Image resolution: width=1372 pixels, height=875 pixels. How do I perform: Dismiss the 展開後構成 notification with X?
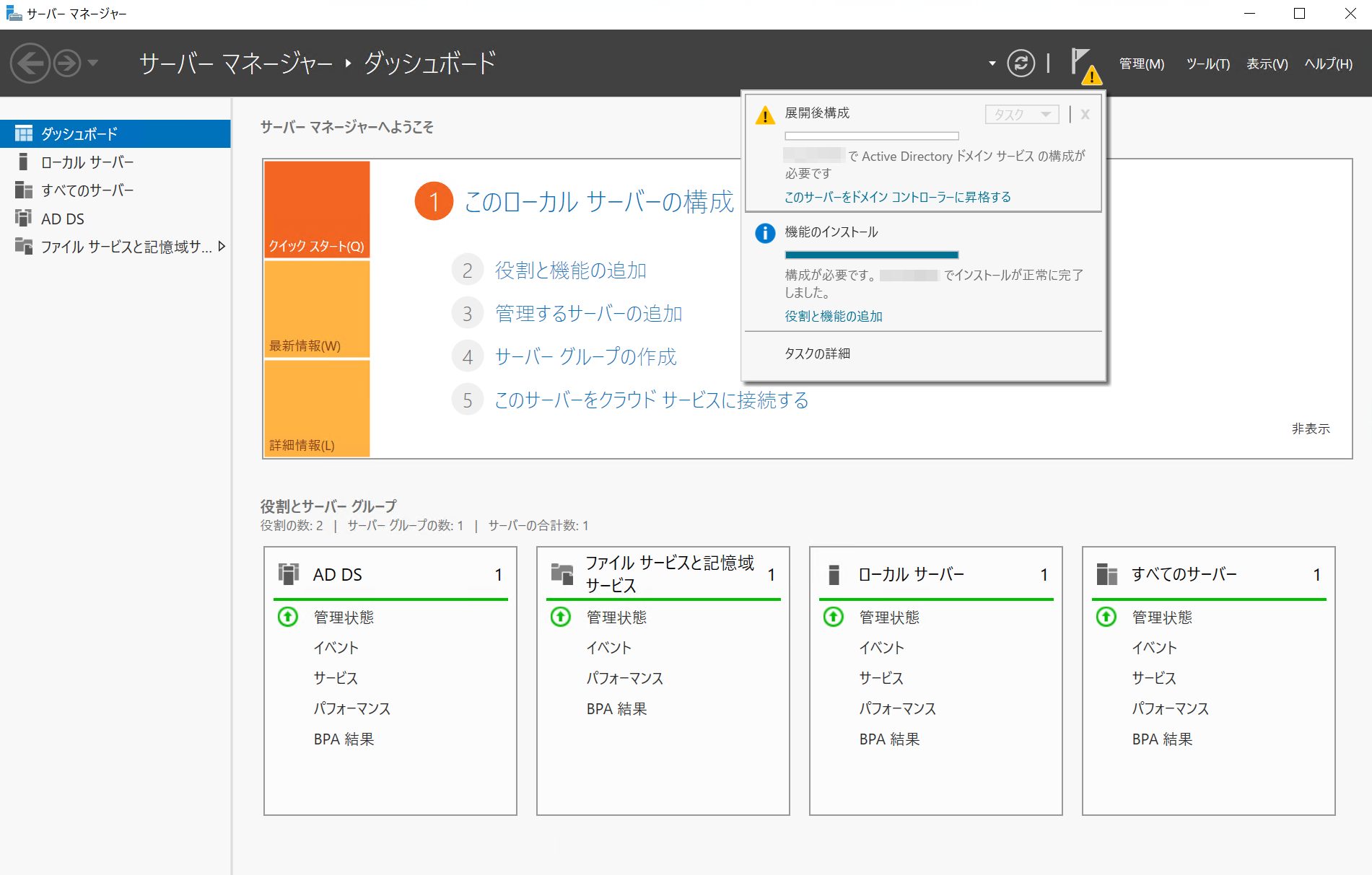[x=1085, y=114]
